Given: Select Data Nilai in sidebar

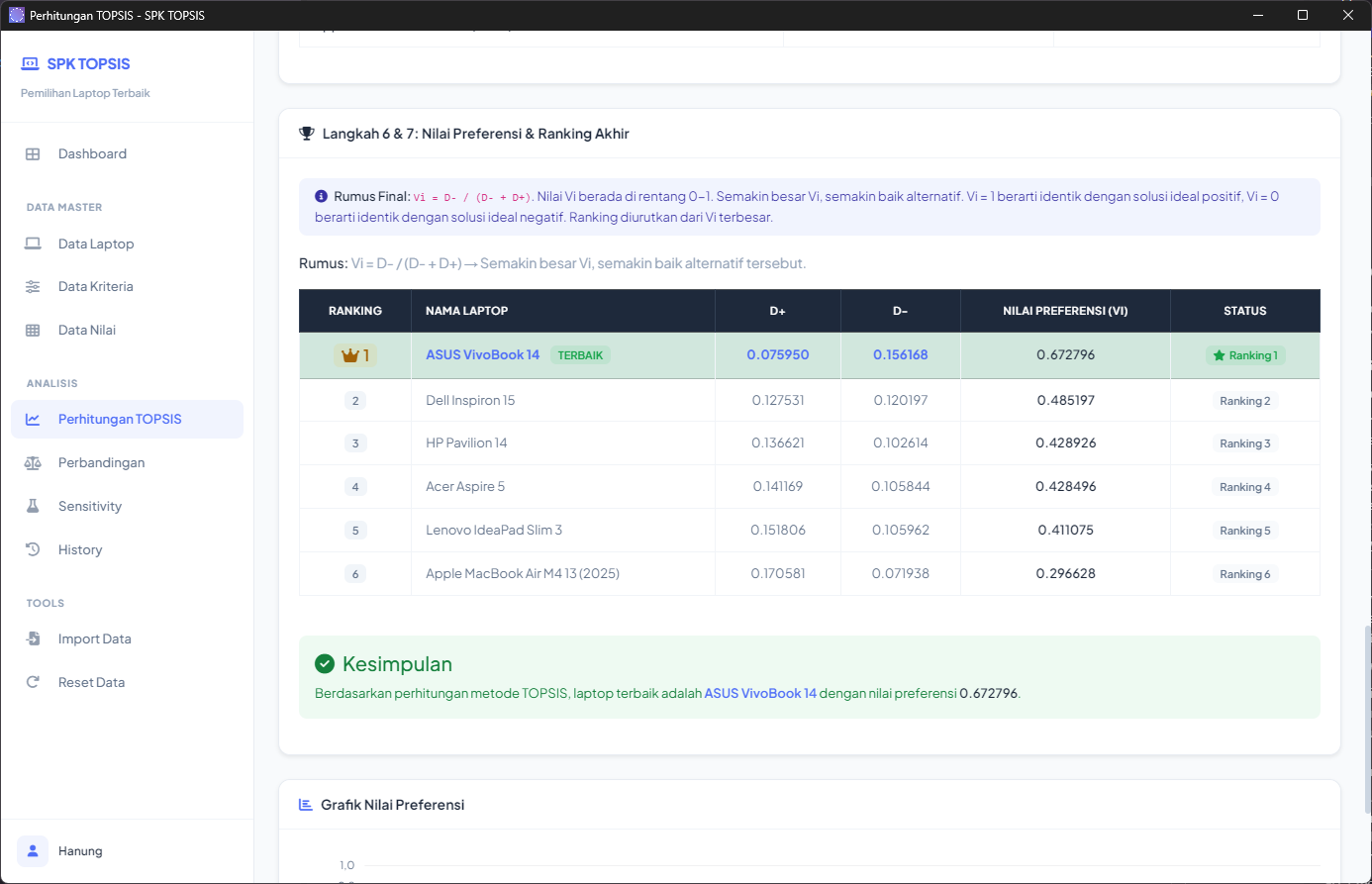Looking at the screenshot, I should (x=127, y=330).
